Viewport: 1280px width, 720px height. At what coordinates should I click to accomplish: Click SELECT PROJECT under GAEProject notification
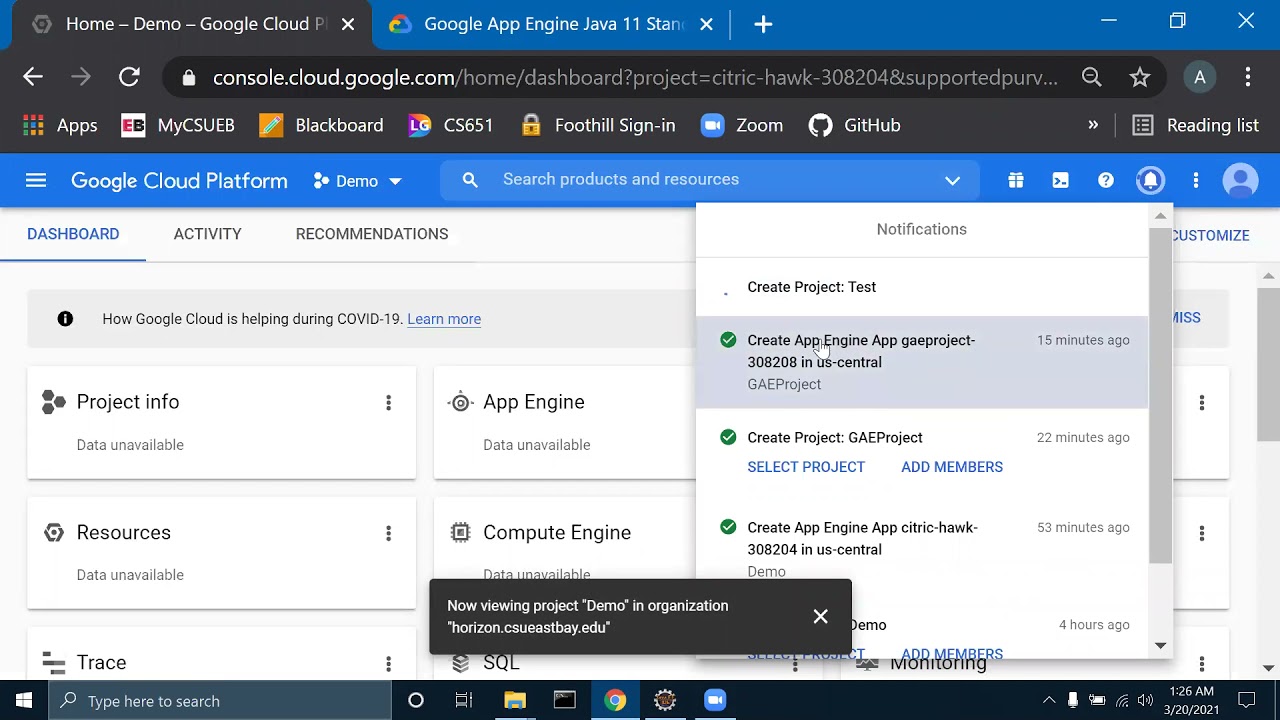(806, 467)
